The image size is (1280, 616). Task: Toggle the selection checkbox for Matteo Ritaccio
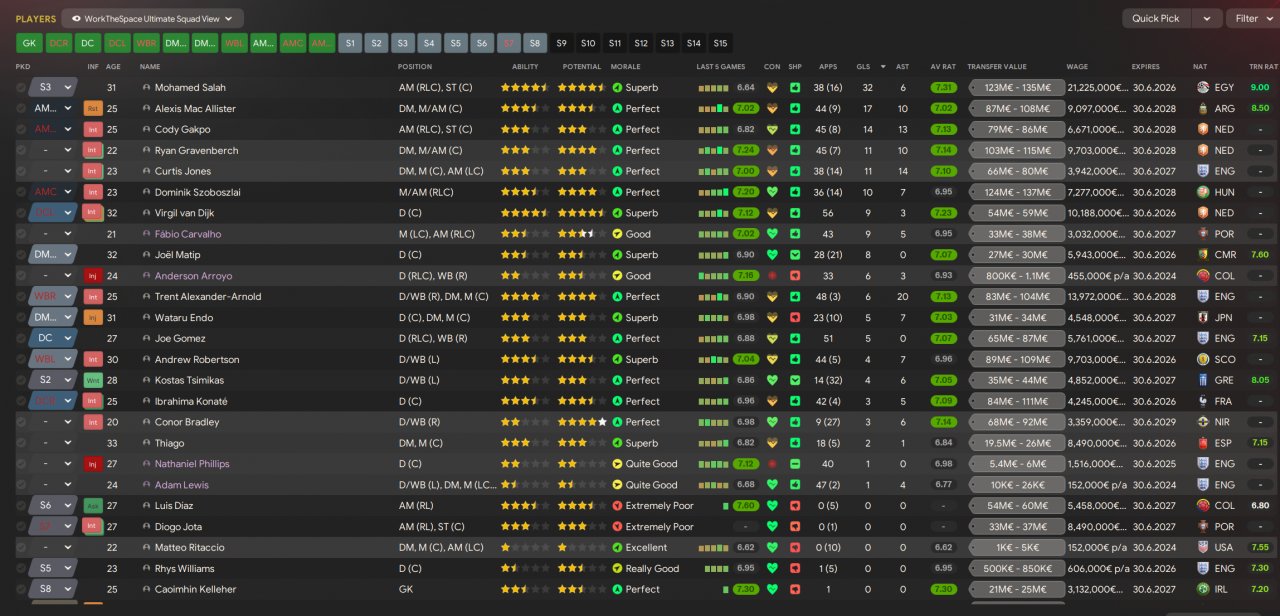(x=21, y=548)
